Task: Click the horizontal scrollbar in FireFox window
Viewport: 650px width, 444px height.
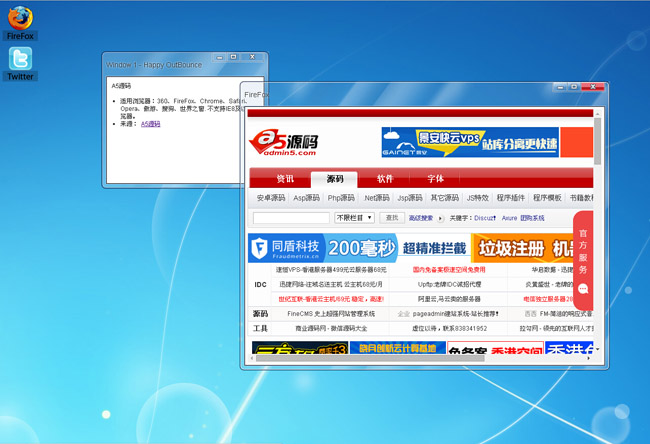Action: coord(370,358)
